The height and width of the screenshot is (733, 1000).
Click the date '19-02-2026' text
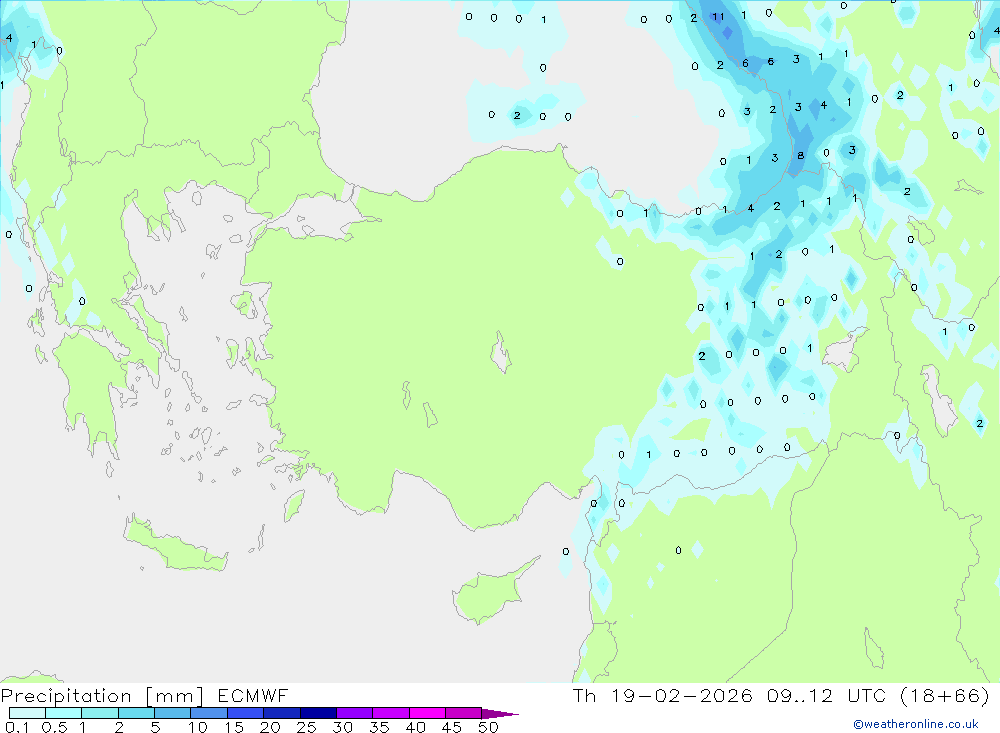[x=682, y=695]
